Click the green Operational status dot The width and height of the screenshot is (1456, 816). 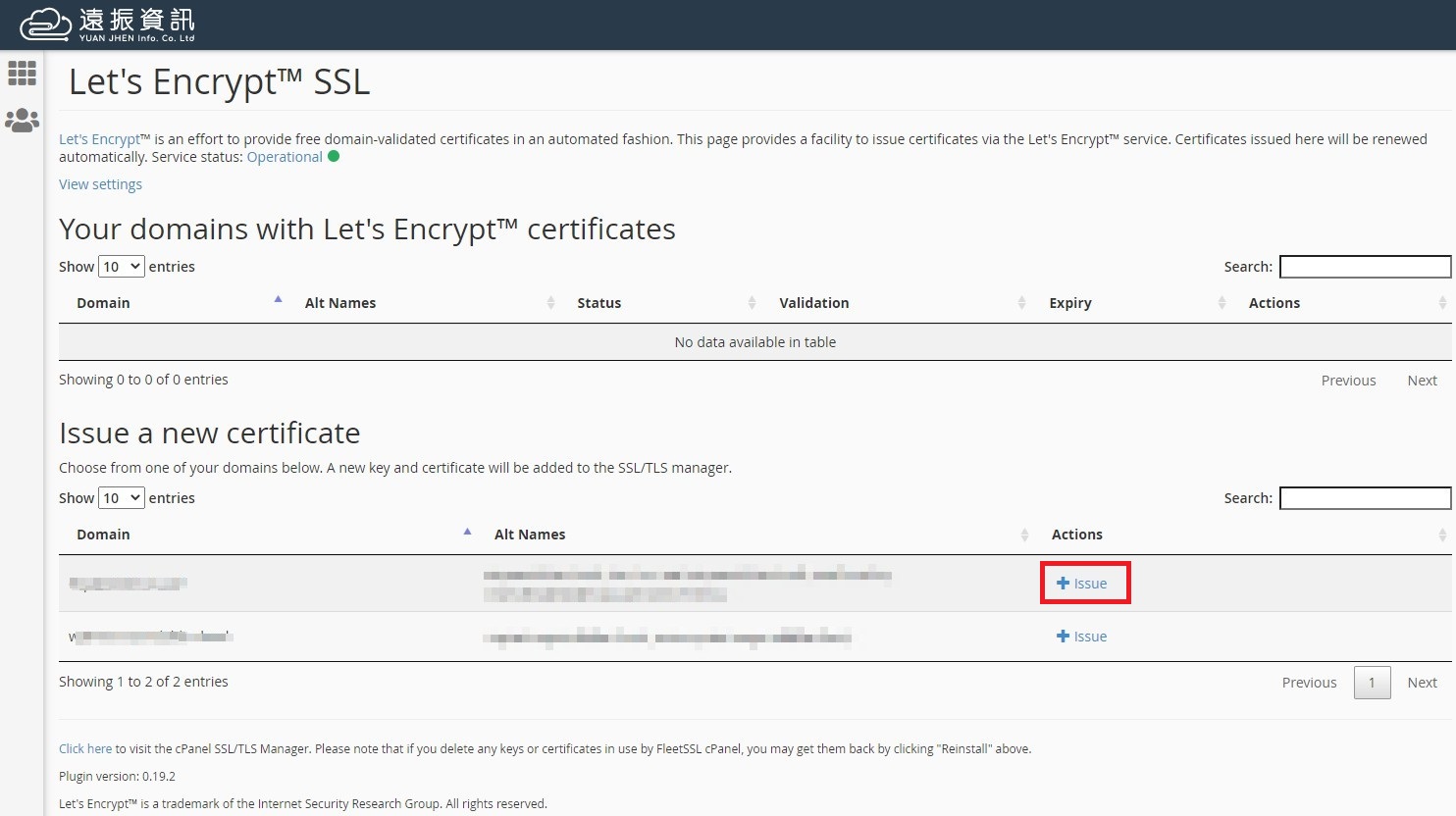[x=334, y=156]
